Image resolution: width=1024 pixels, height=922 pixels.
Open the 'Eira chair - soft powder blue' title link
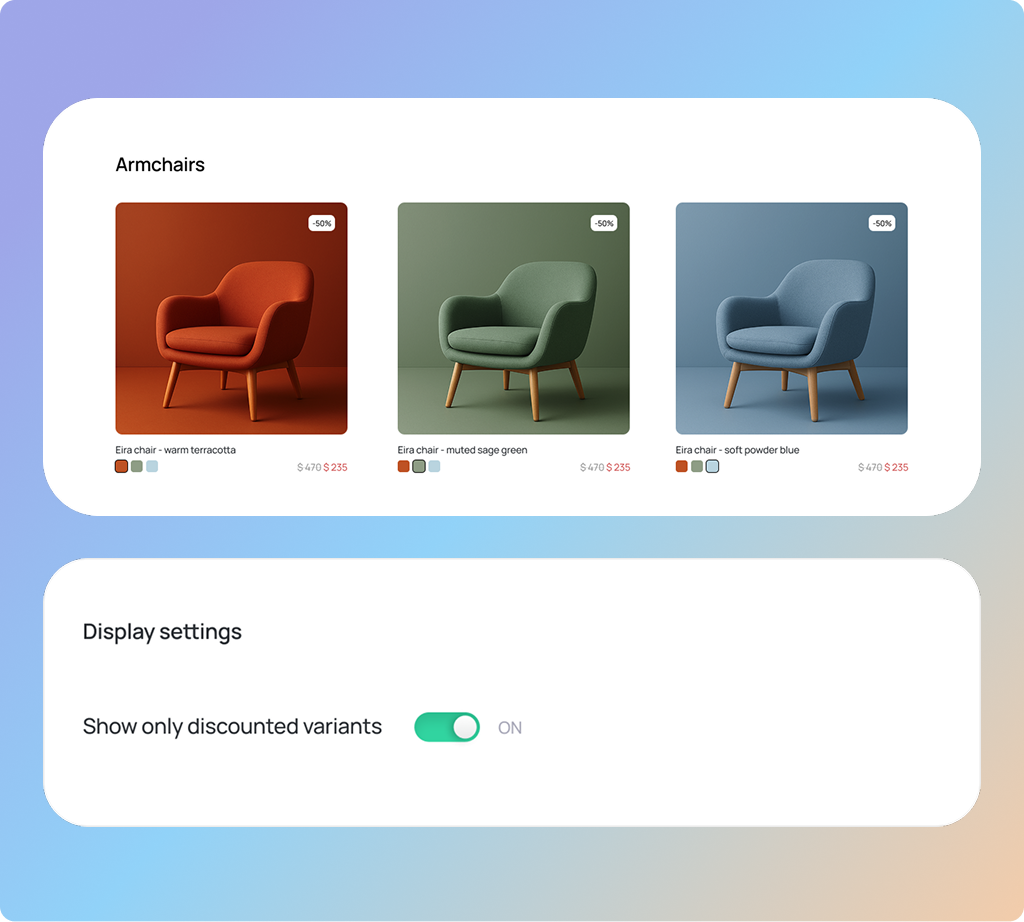coord(737,450)
